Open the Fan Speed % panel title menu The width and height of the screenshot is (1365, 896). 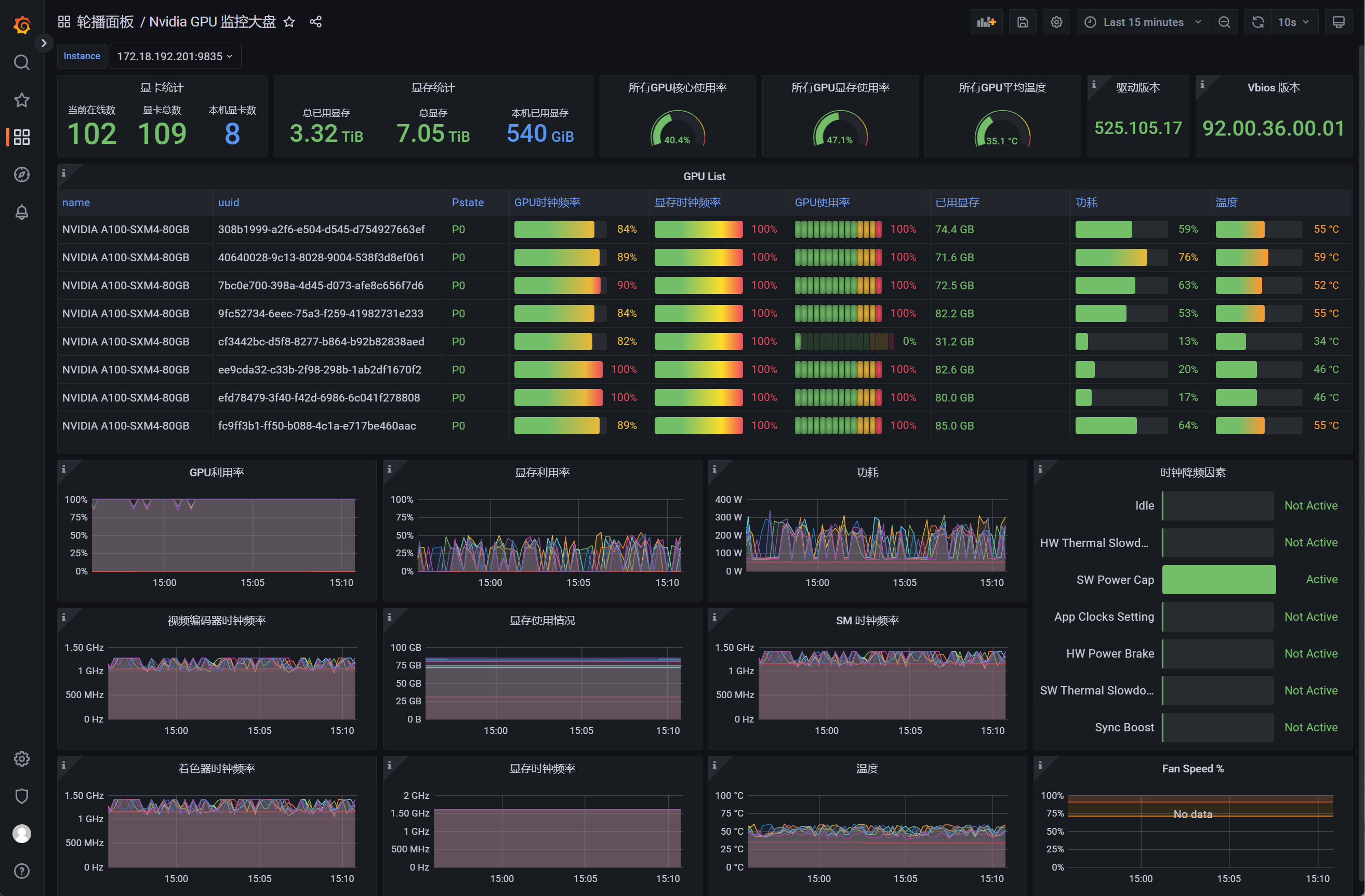1193,769
